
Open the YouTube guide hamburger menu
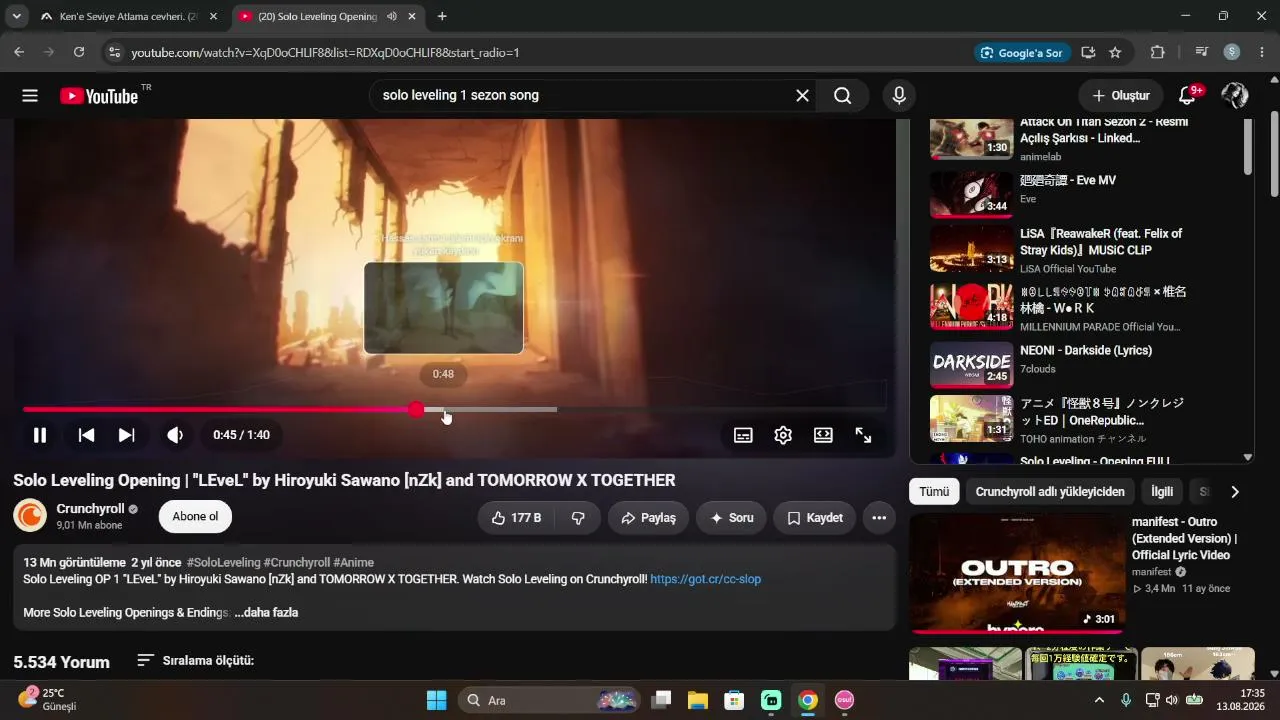[30, 96]
